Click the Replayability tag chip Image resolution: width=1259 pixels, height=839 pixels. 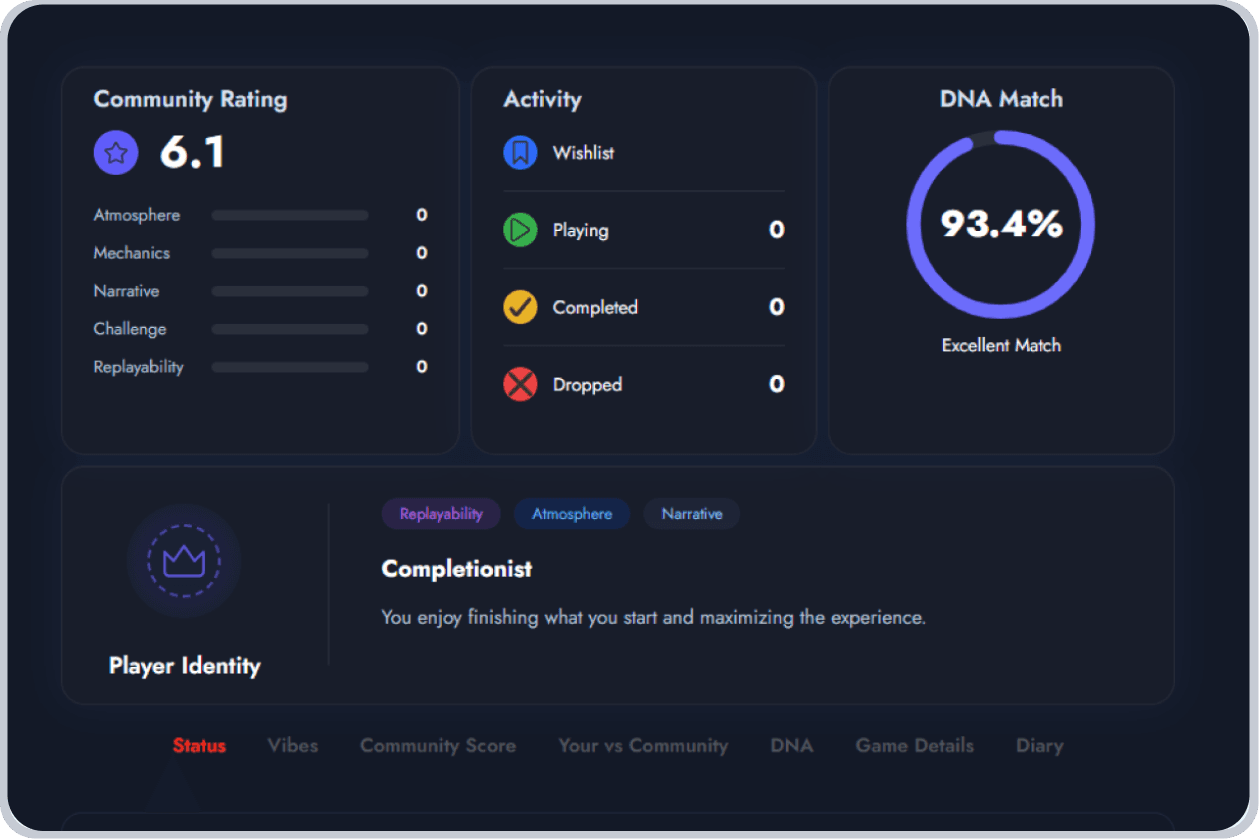point(441,514)
